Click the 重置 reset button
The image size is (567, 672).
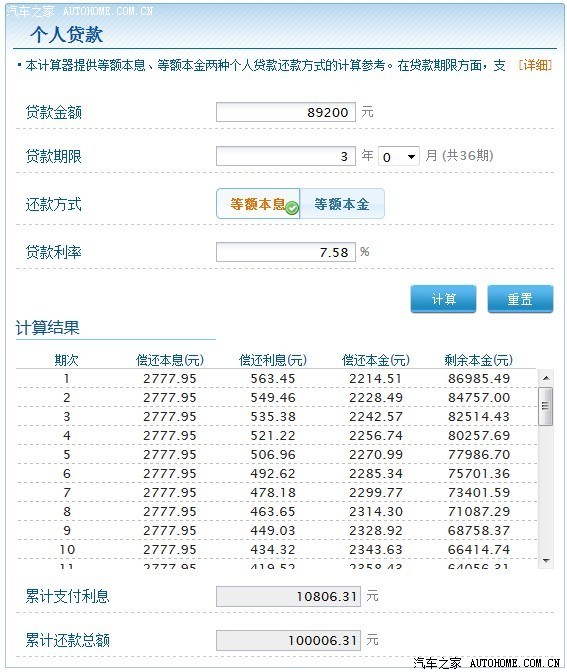(520, 299)
